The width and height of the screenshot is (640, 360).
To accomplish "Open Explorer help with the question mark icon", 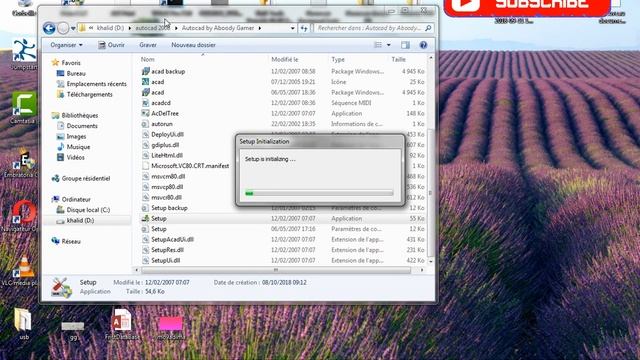I will pos(423,45).
